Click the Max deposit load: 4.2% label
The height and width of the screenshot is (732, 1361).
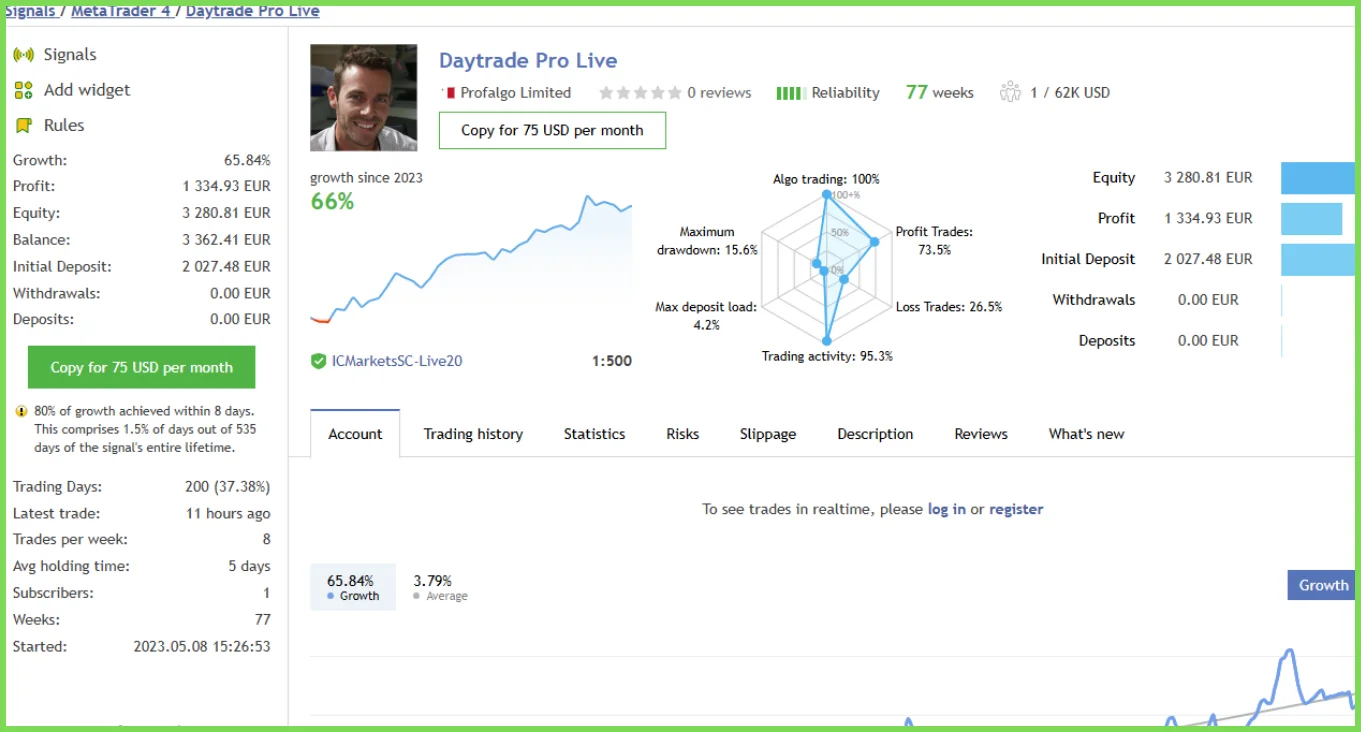[706, 316]
